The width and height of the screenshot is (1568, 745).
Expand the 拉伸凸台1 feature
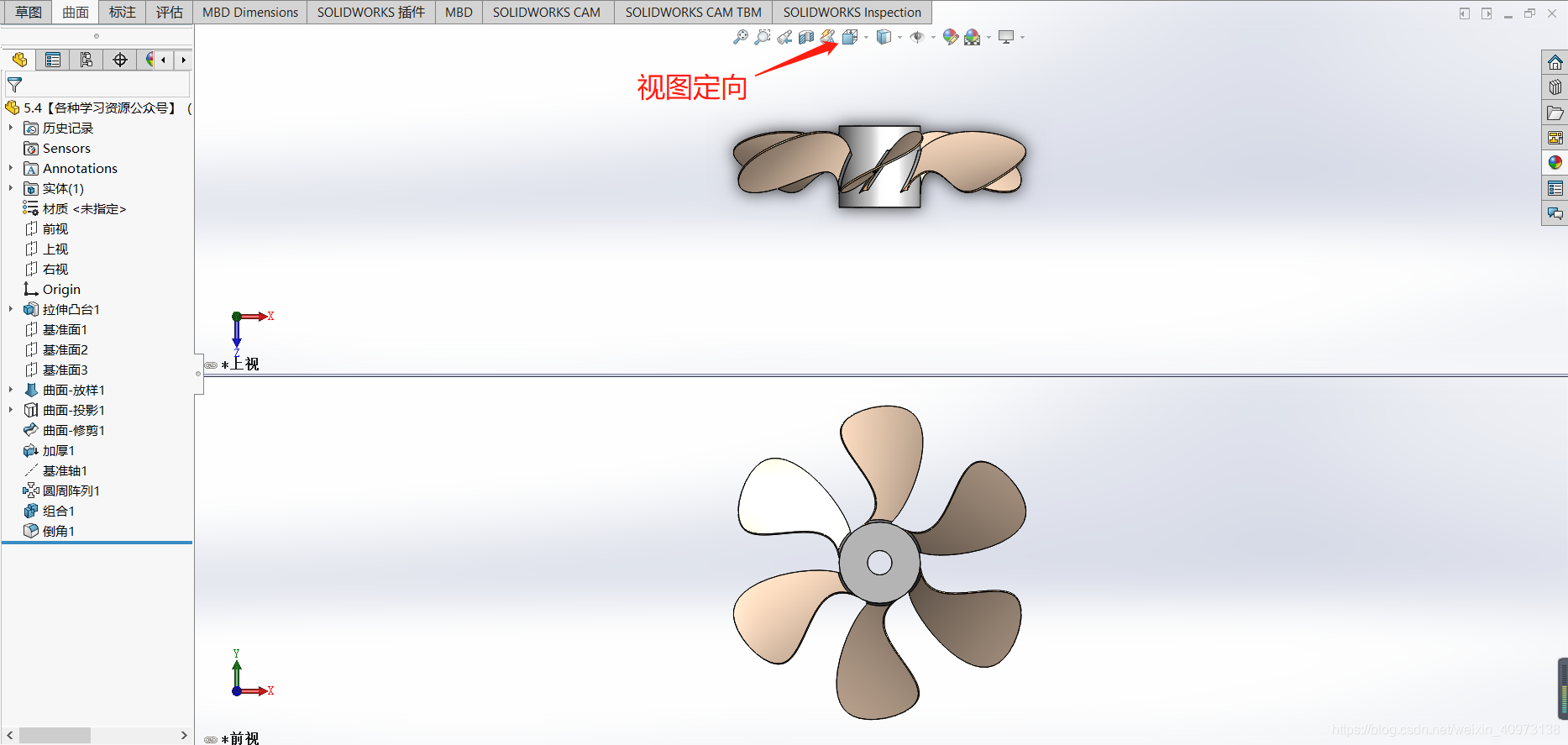(x=11, y=309)
